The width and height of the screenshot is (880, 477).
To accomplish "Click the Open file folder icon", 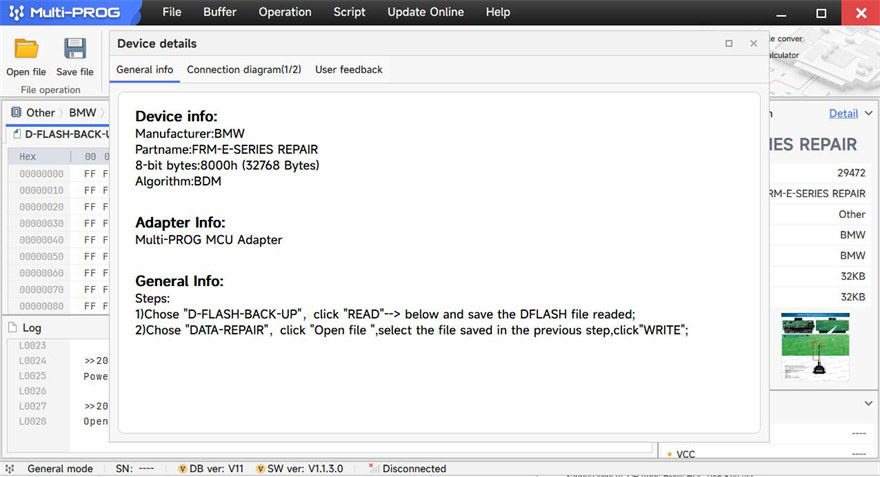I will (26, 49).
